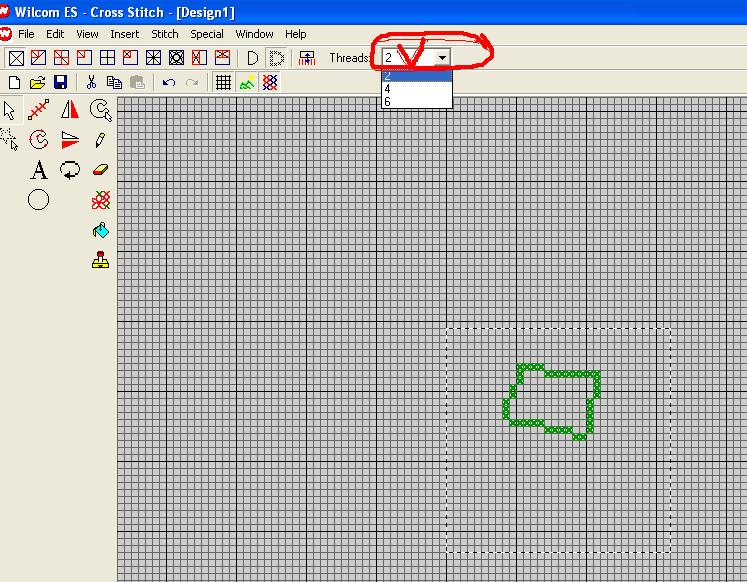Mirror selection horizontally with flip icon
The image size is (747, 582).
(x=70, y=109)
